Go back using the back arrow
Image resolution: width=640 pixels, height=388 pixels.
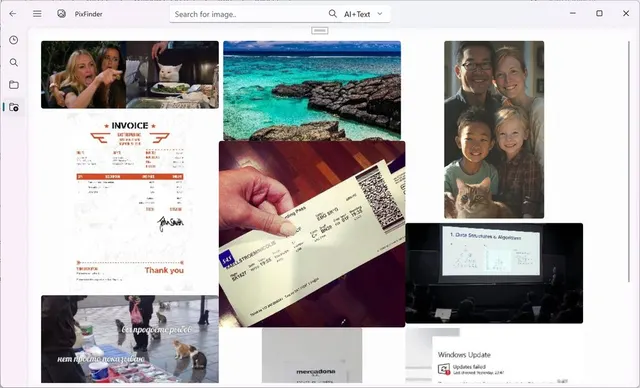tap(13, 14)
